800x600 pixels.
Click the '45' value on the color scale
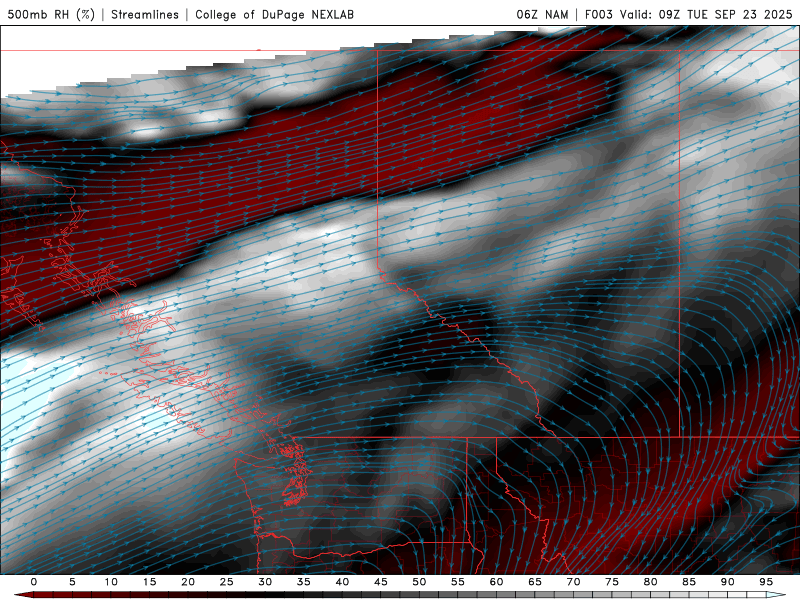click(x=380, y=582)
